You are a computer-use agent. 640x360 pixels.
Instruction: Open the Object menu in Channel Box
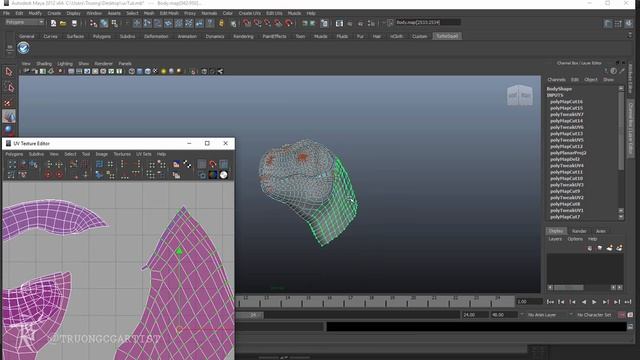click(x=591, y=80)
